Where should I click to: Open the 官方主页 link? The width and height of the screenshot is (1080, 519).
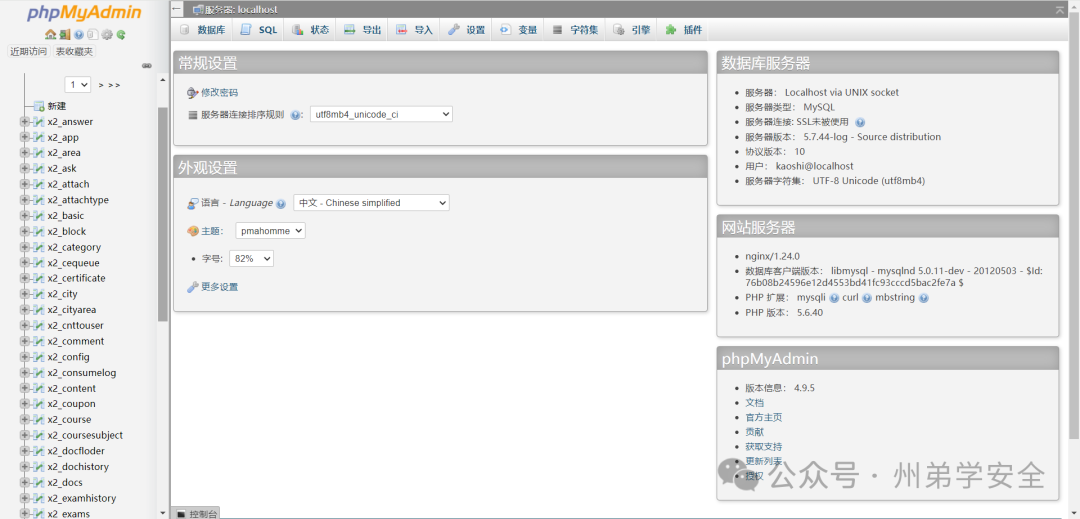coord(763,417)
